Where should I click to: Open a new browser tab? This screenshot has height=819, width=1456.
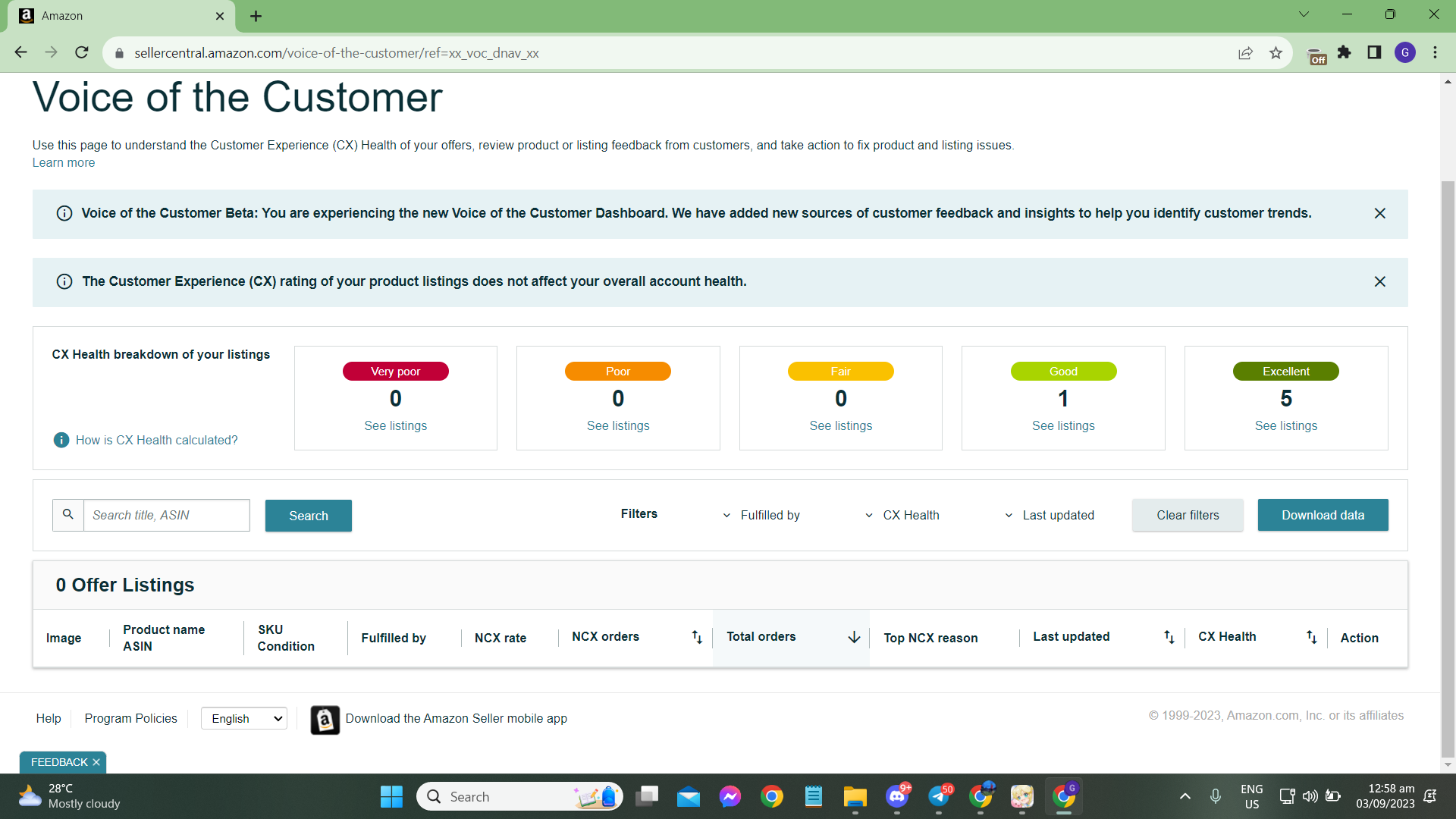(x=256, y=16)
